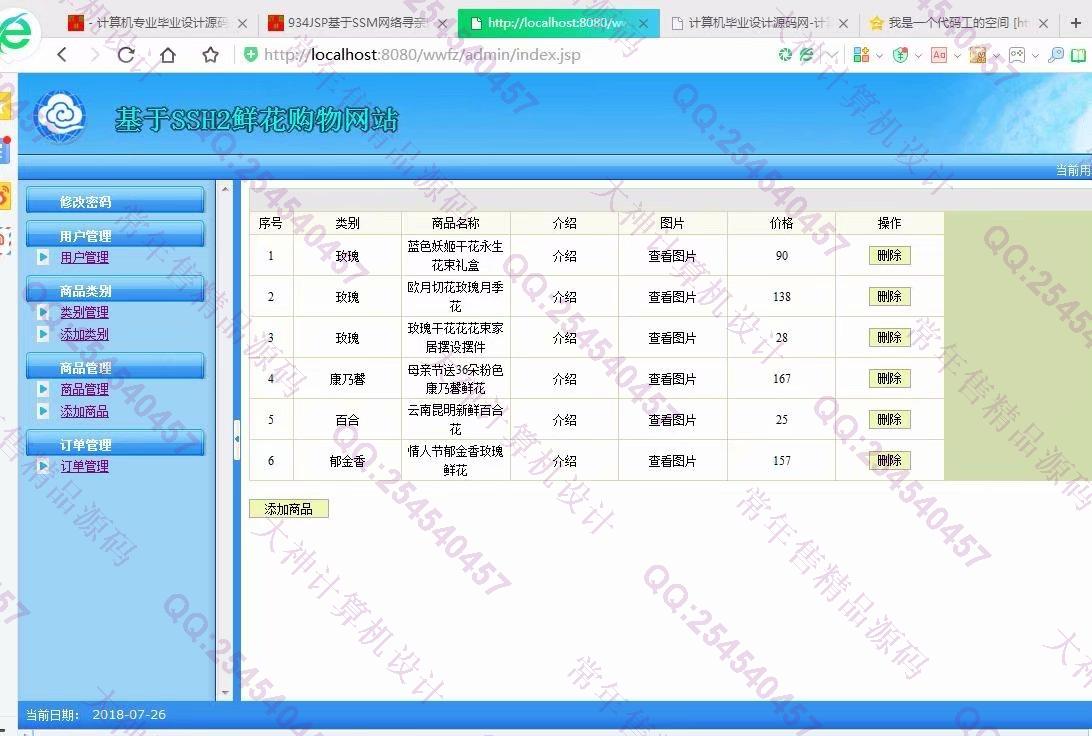Select the active localhost:8080 tab

tap(559, 23)
